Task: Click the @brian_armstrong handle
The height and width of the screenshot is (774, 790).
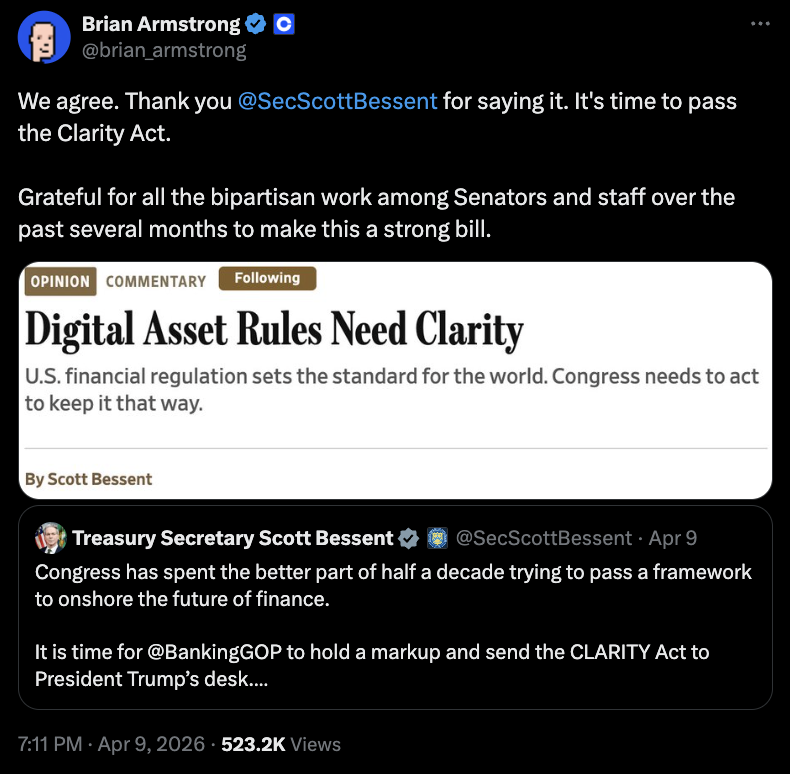Action: pyautogui.click(x=163, y=49)
